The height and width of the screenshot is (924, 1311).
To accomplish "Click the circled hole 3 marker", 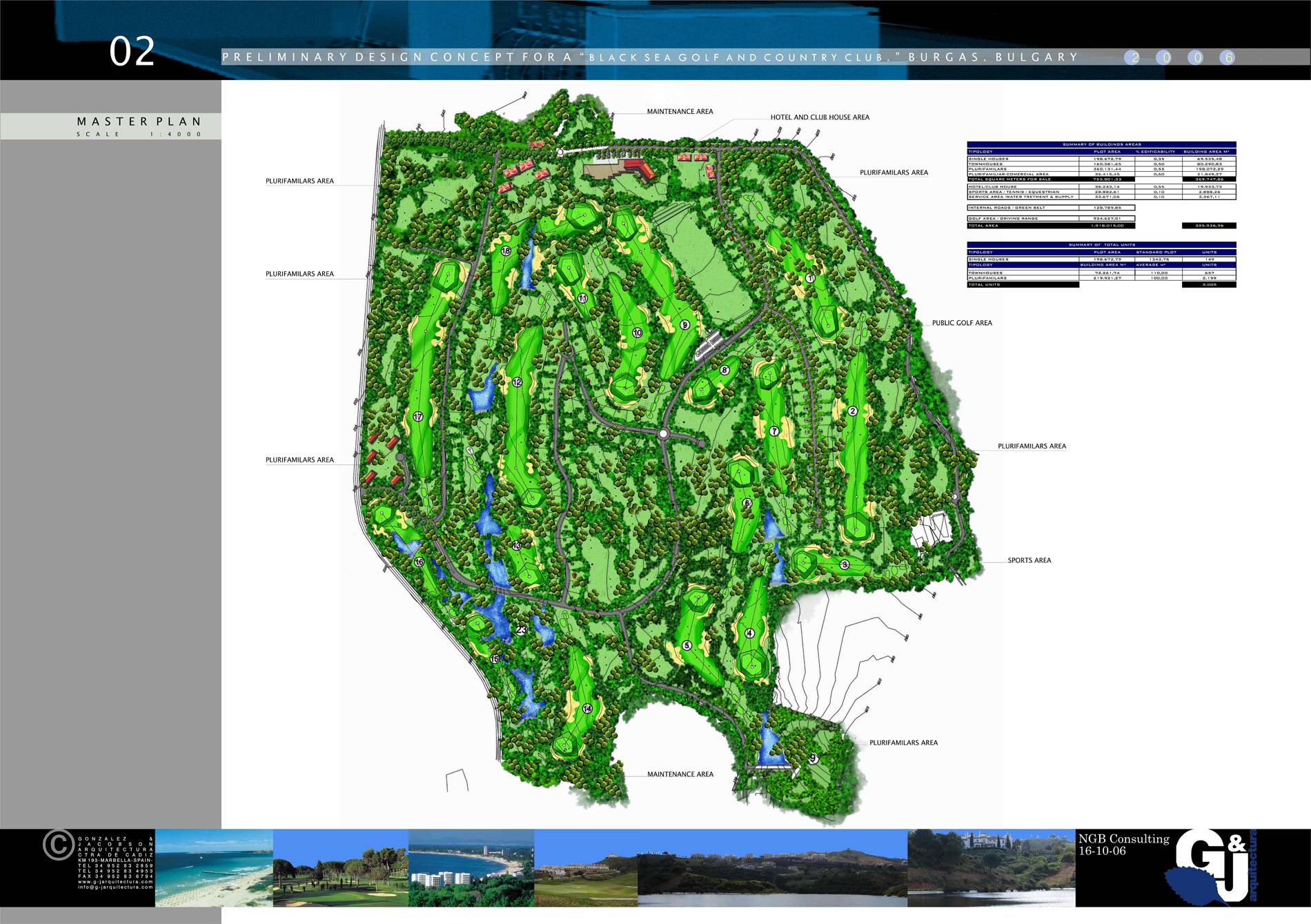I will [x=845, y=564].
